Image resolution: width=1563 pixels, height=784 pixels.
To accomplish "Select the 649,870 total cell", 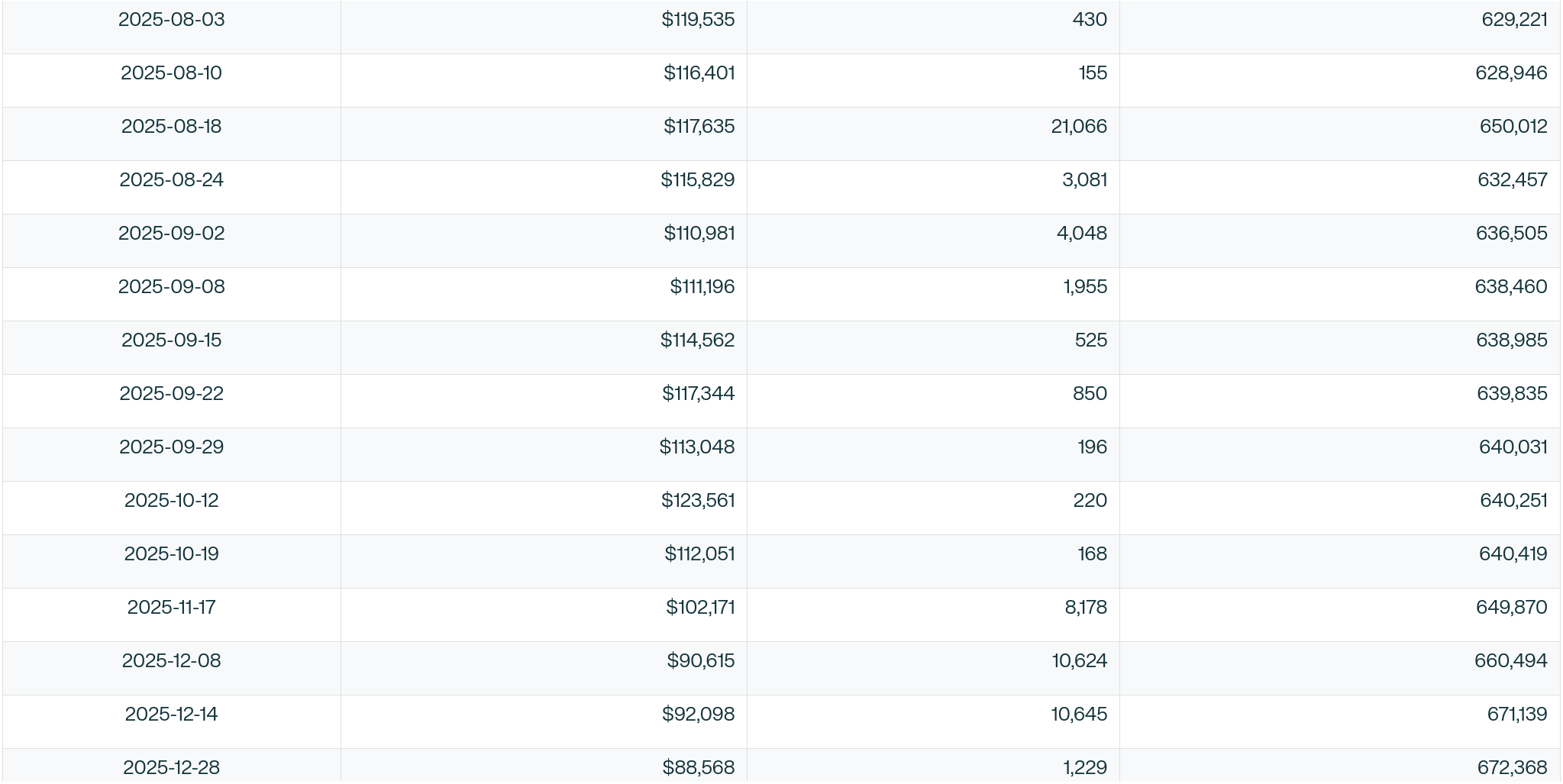I will (1511, 608).
